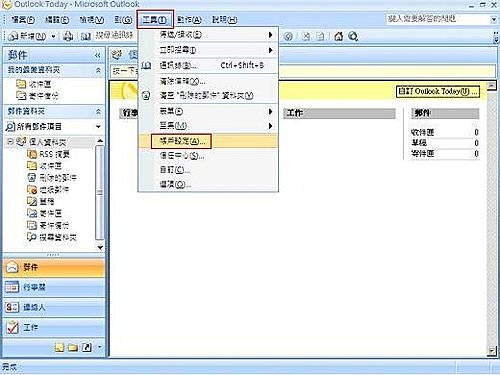The image size is (500, 375).
Task: Open 收件匣 link in the Outlook Today mail list
Action: (x=422, y=132)
